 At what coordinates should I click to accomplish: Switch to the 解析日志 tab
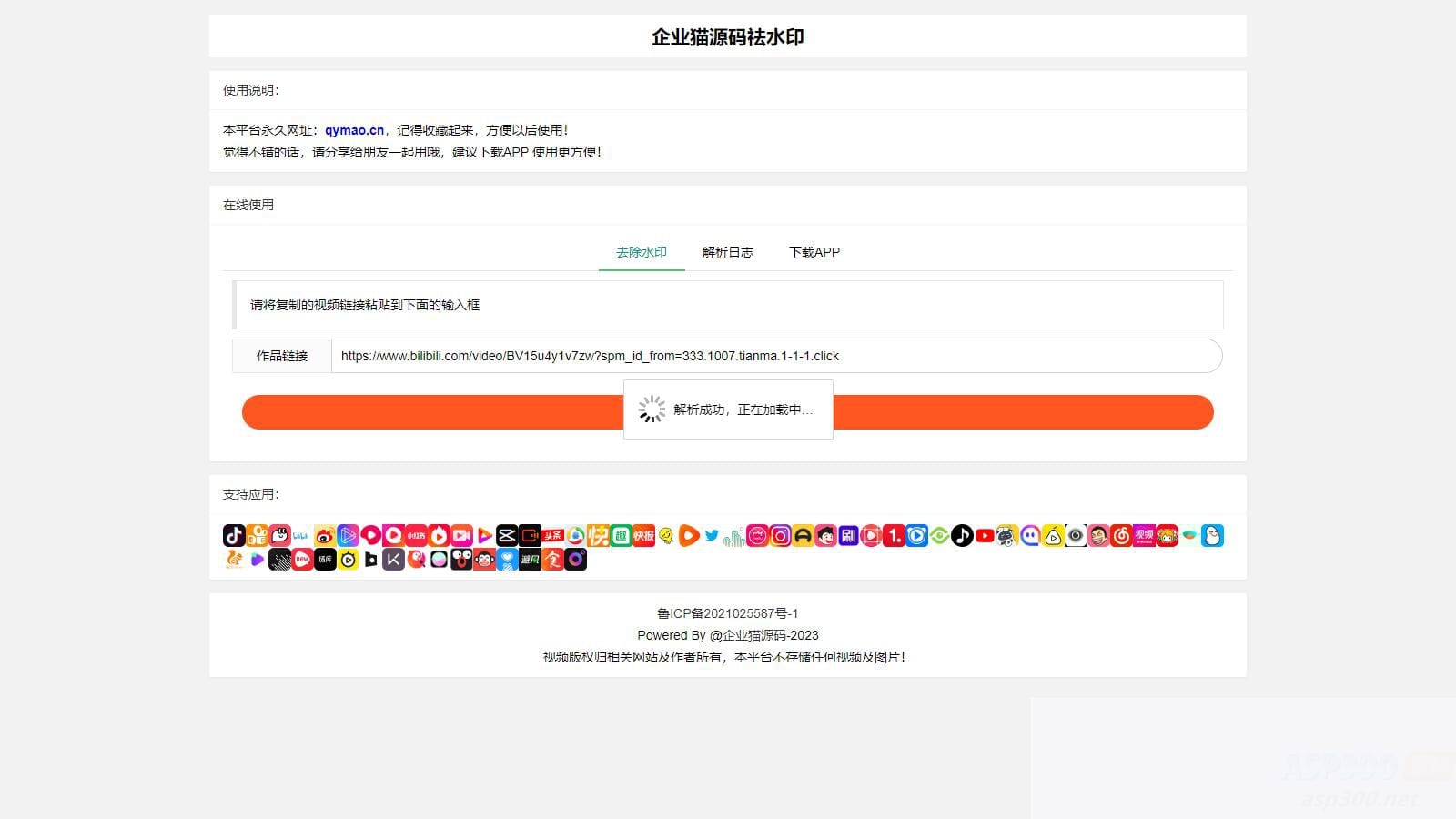tap(728, 252)
